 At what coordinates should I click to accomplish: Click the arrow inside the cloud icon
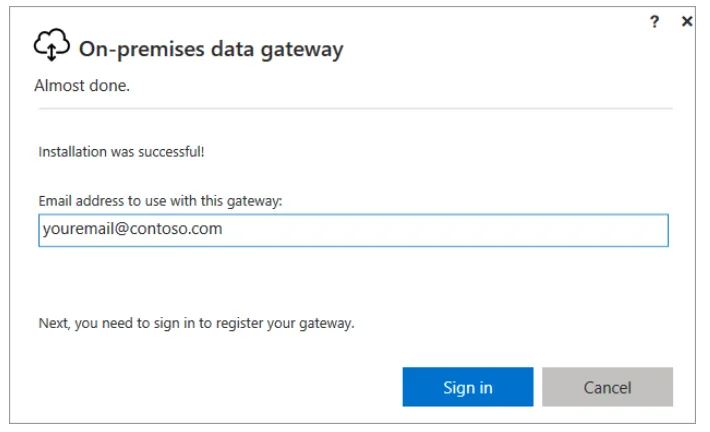coord(52,52)
